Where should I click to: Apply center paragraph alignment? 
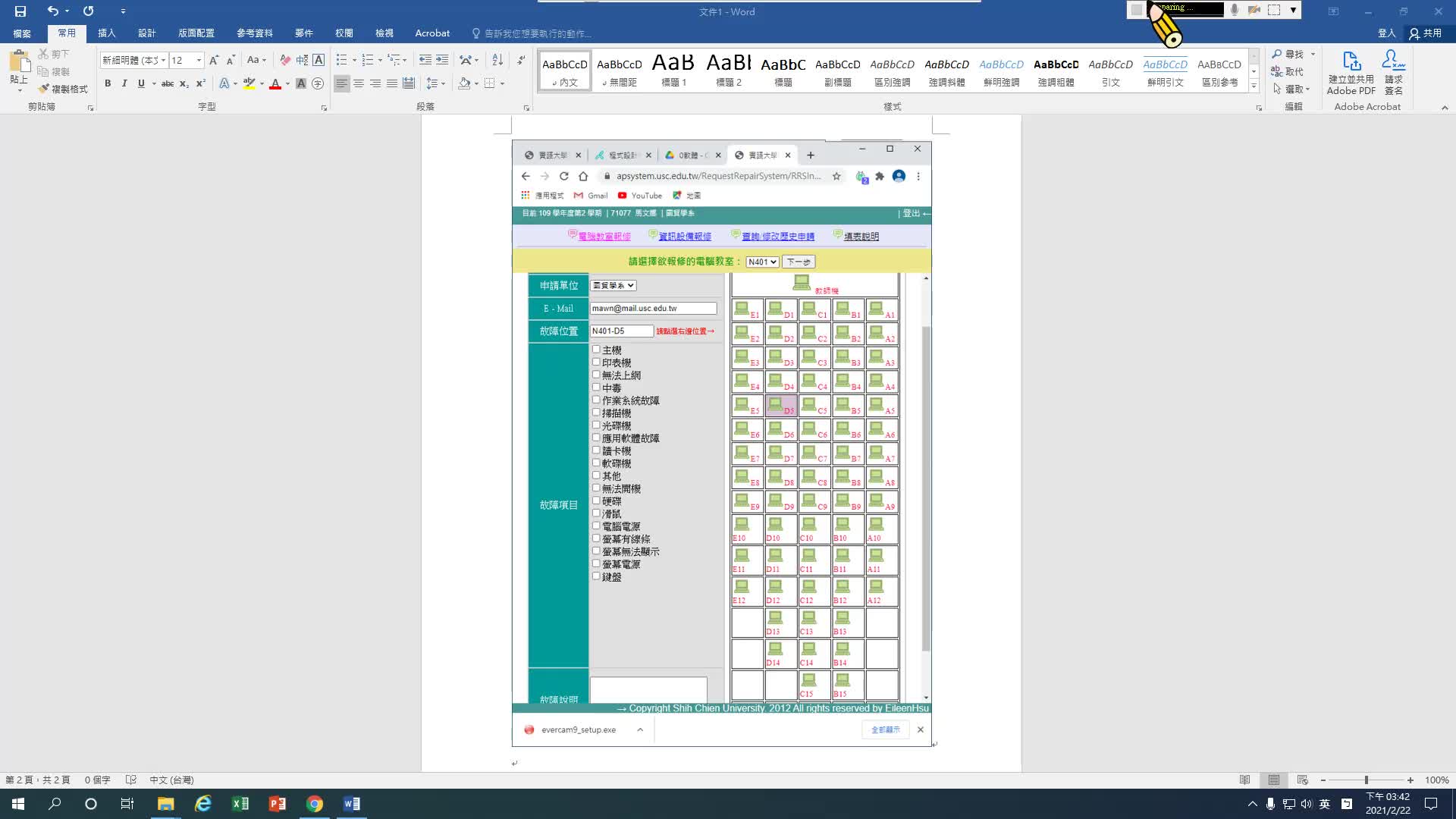click(x=359, y=83)
